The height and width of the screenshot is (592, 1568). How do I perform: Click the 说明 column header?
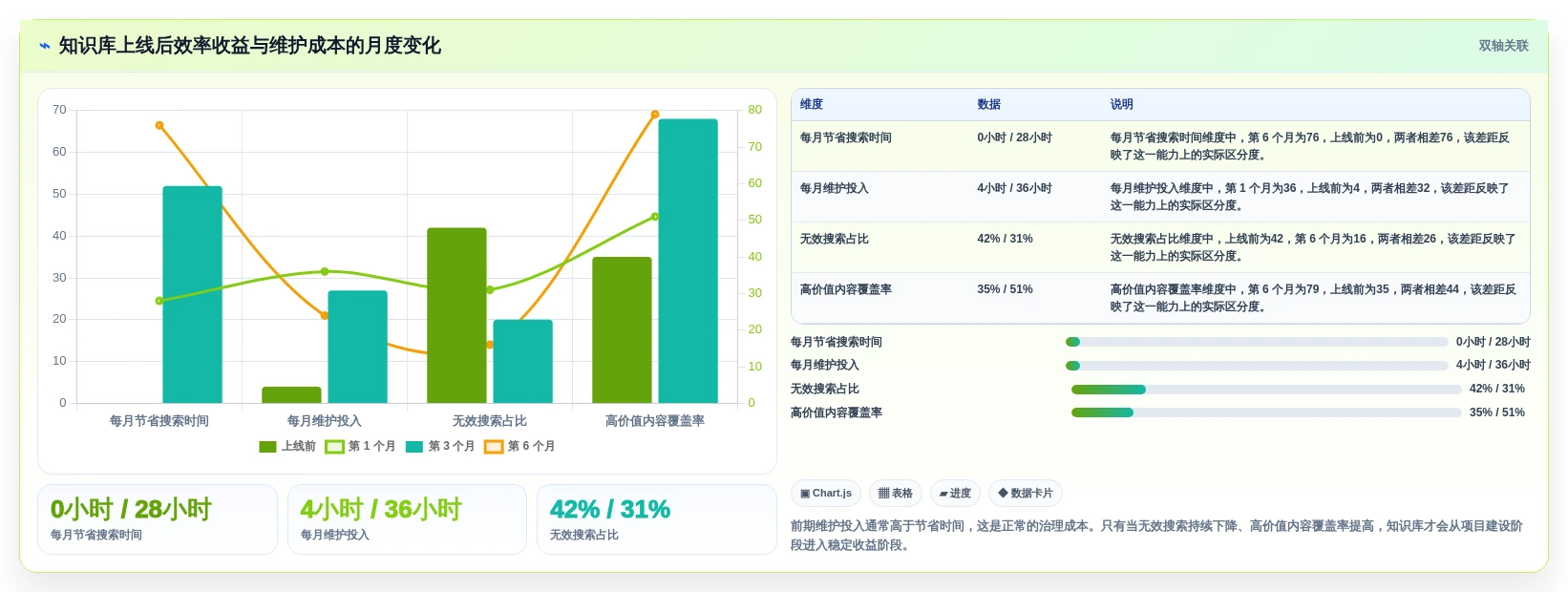coord(1121,104)
